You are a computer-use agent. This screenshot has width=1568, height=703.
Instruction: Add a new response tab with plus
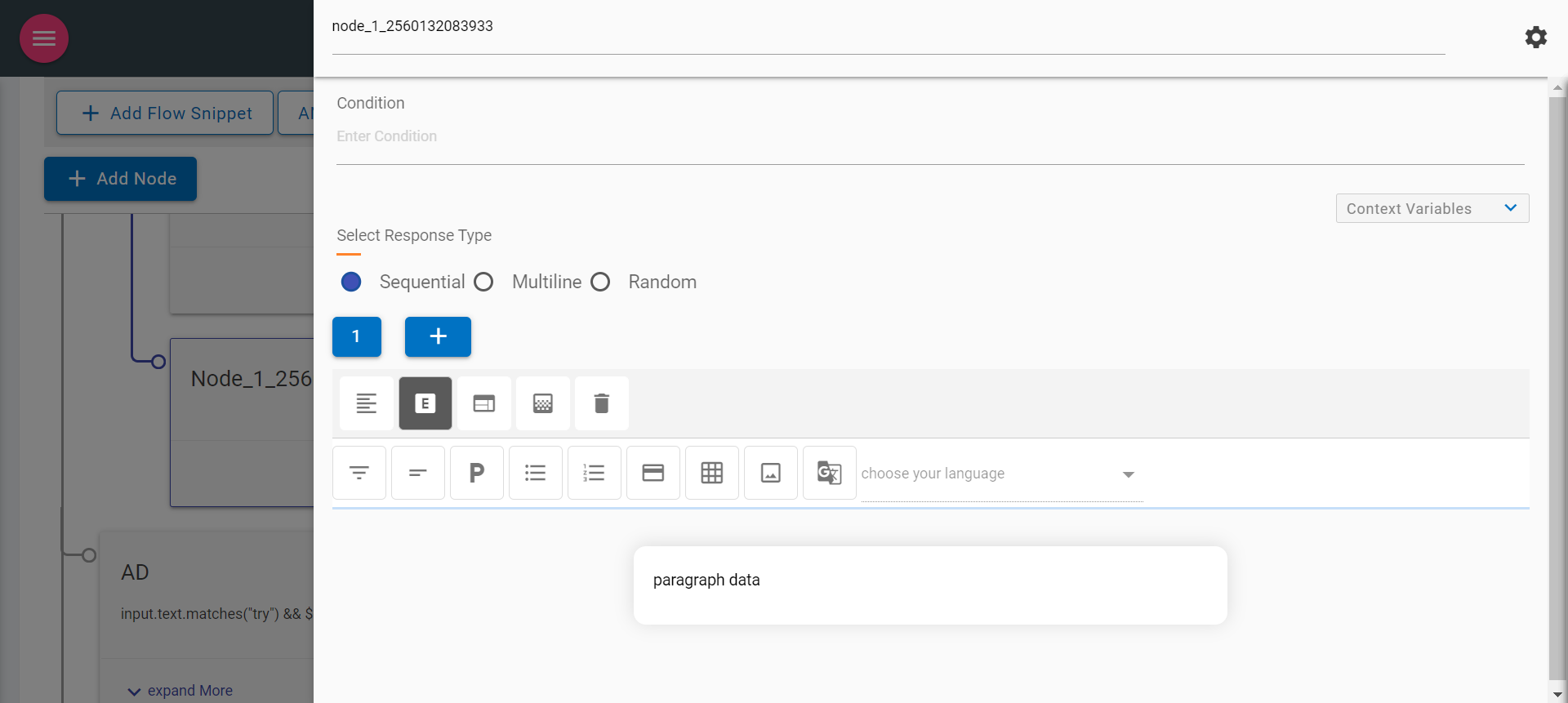(438, 336)
